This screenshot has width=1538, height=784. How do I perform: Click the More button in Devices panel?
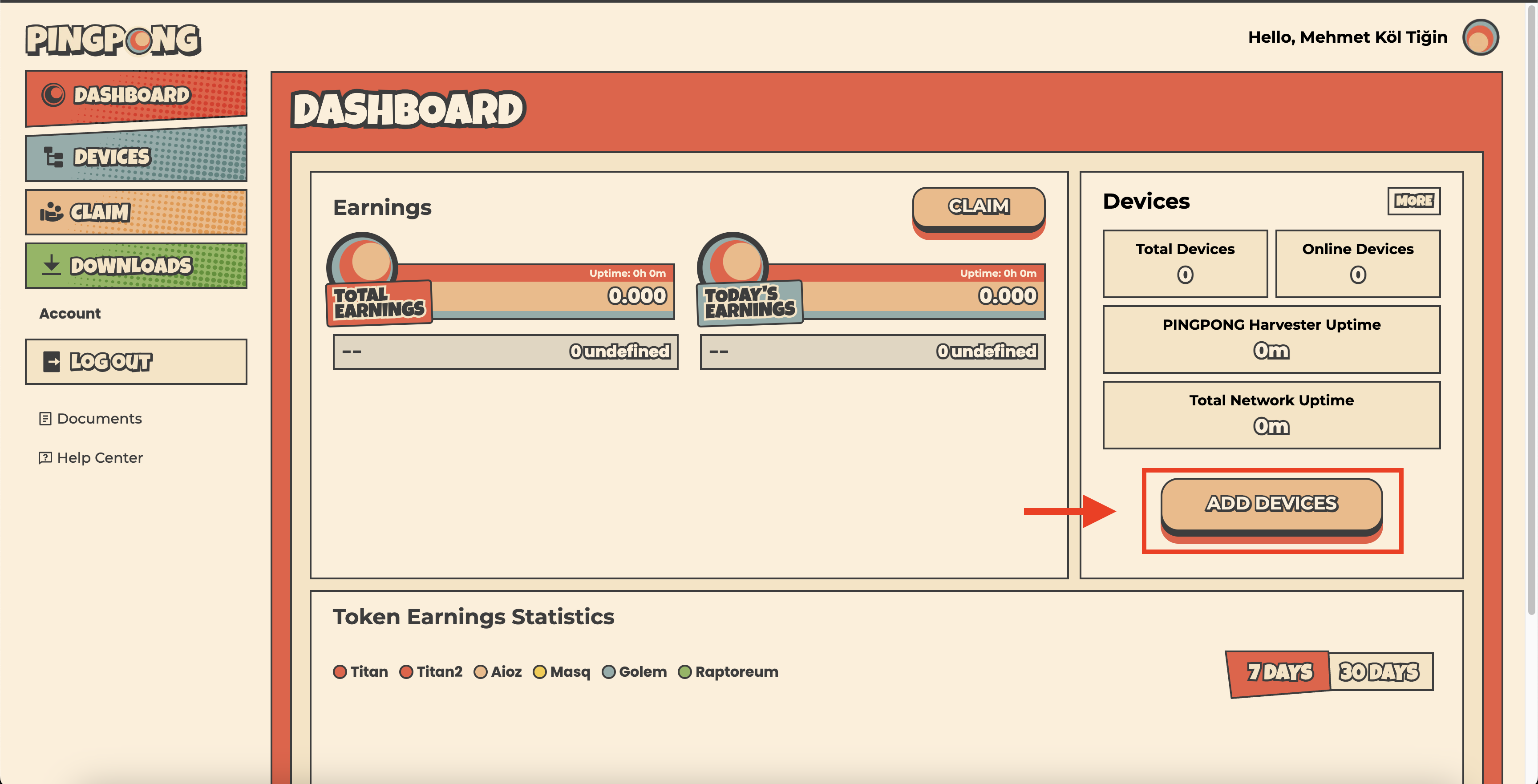pos(1414,201)
